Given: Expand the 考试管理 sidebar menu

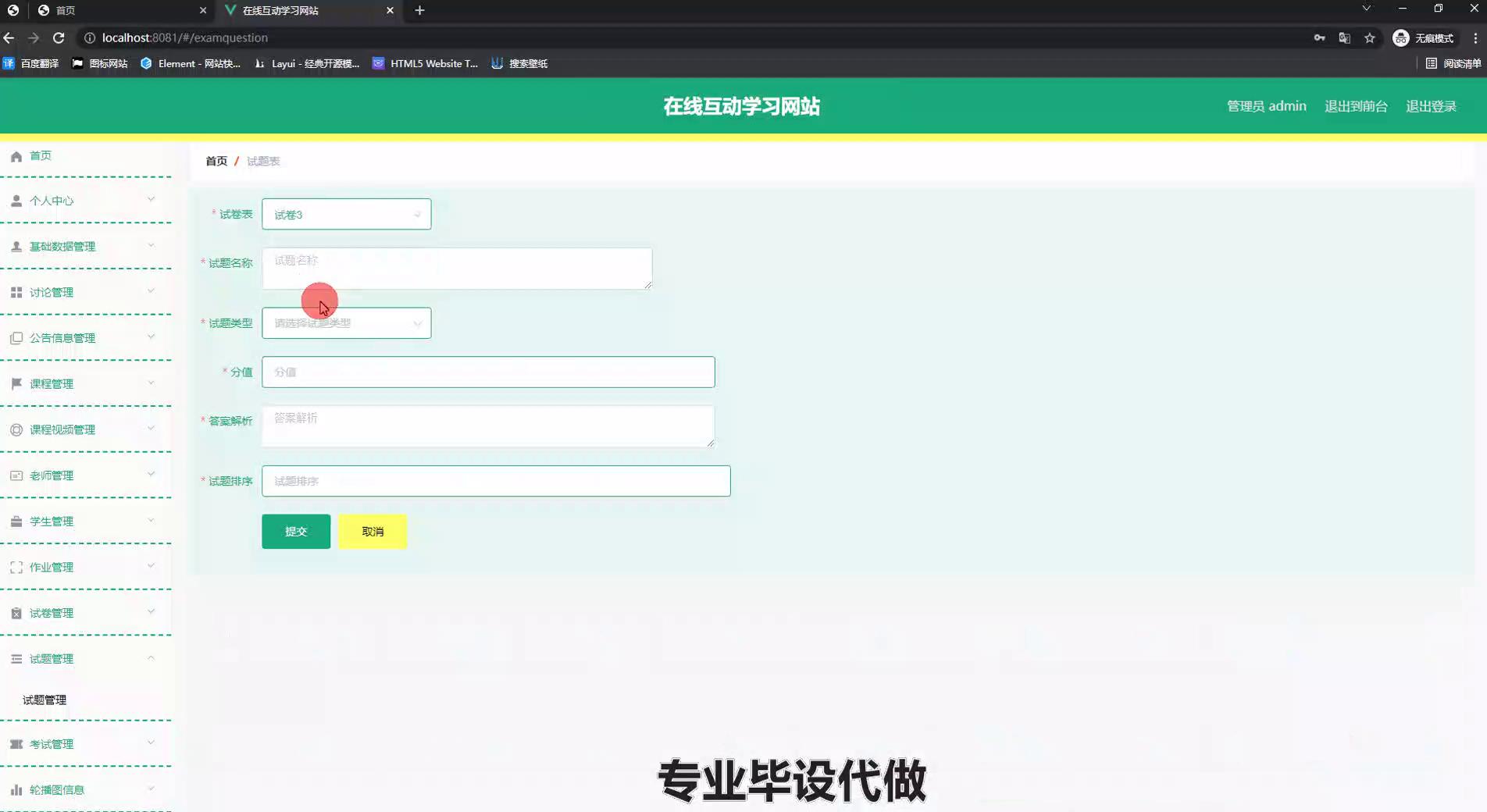Looking at the screenshot, I should click(x=84, y=744).
